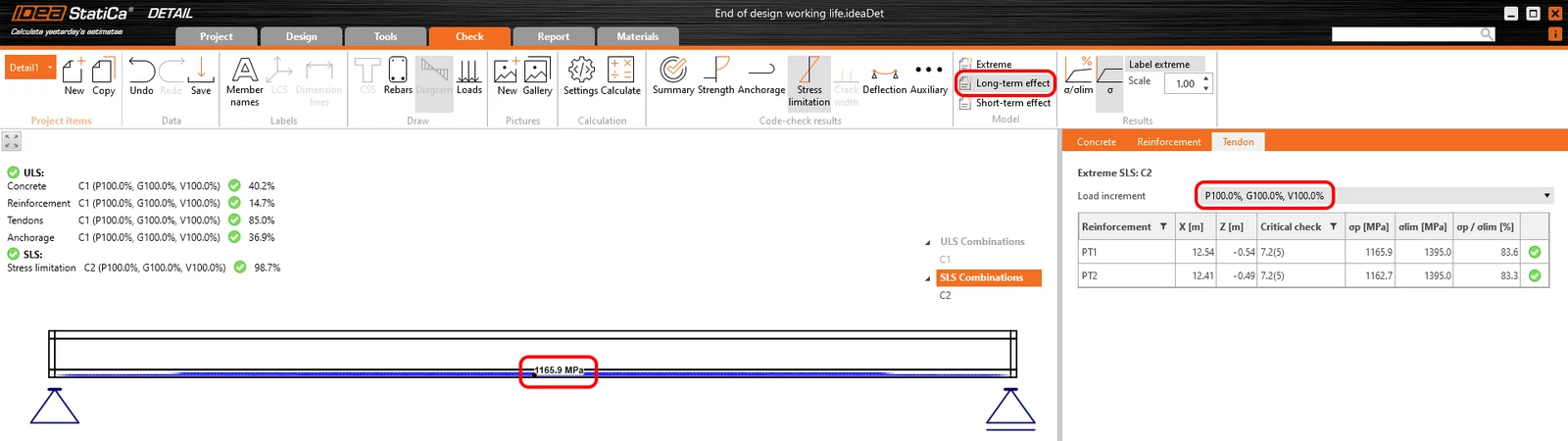Open the Reinforcement results tab

pos(1168,142)
